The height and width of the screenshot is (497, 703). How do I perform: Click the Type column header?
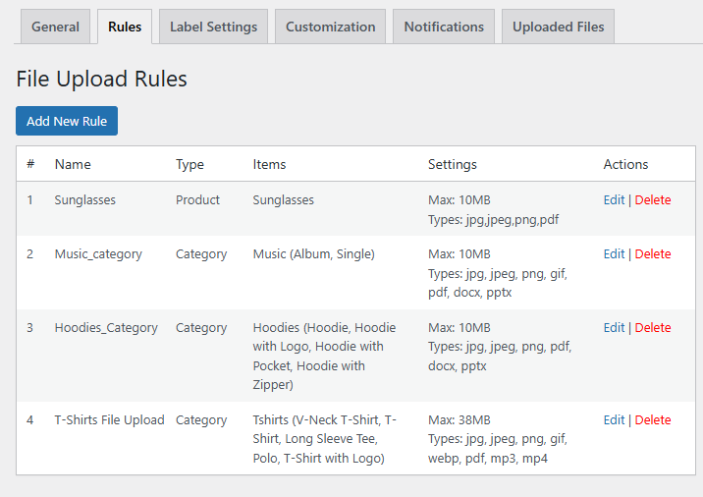tap(190, 164)
